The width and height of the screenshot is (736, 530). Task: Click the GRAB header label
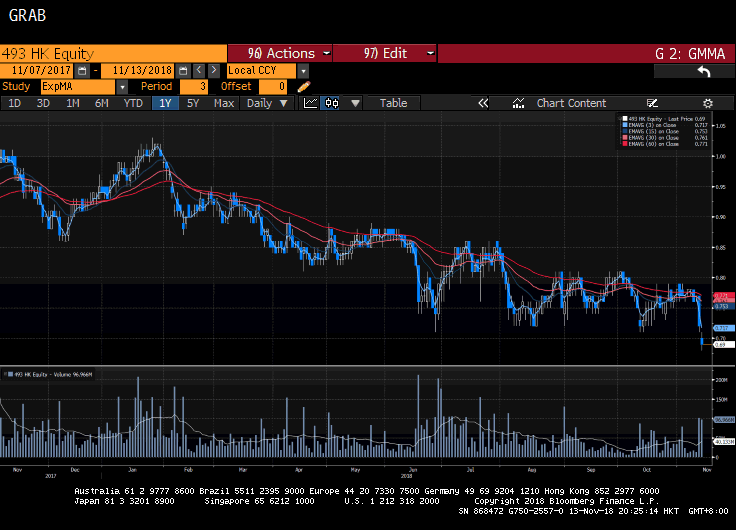(x=27, y=15)
